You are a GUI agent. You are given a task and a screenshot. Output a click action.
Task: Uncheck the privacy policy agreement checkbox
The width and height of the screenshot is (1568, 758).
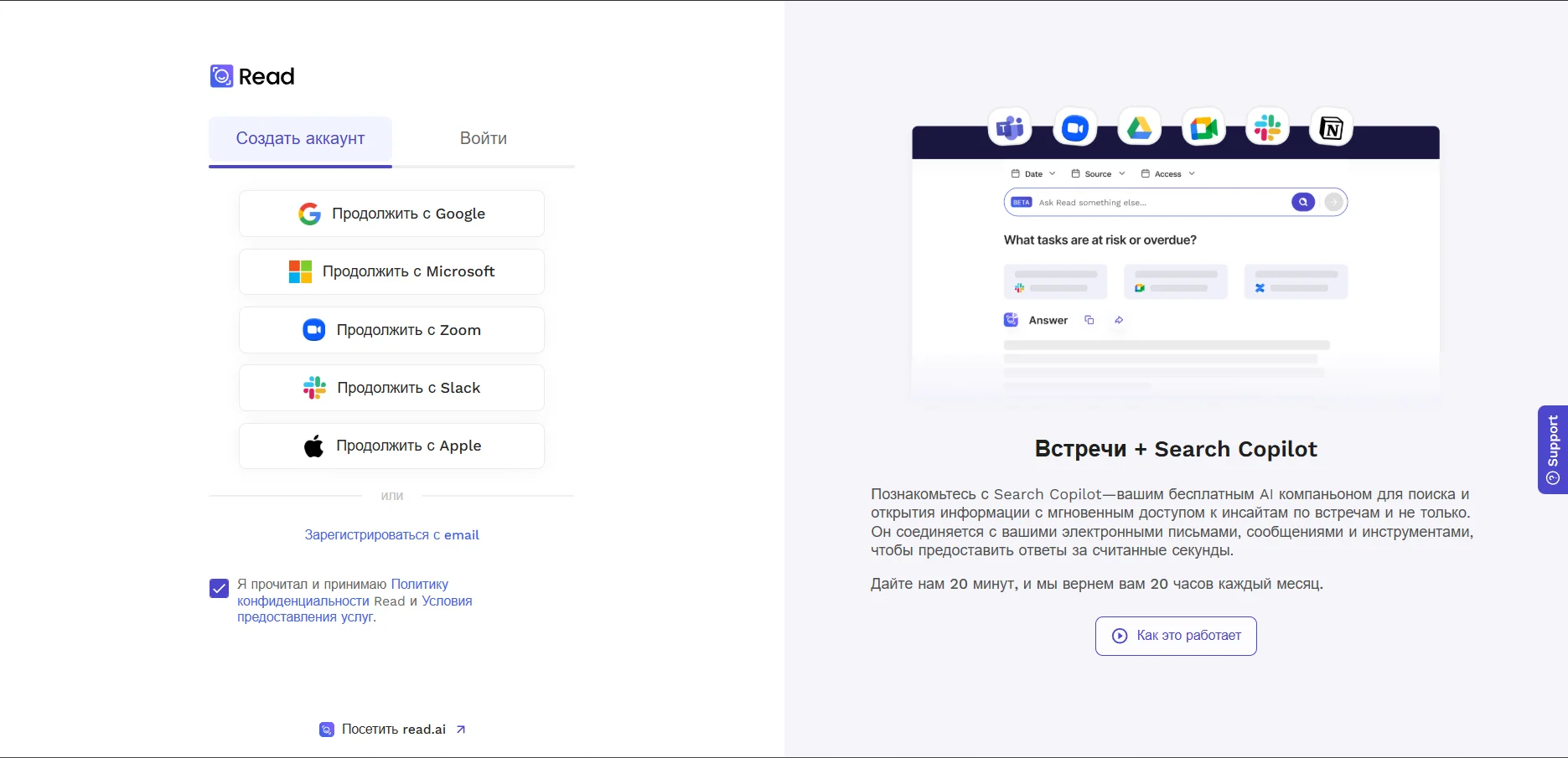(x=219, y=588)
